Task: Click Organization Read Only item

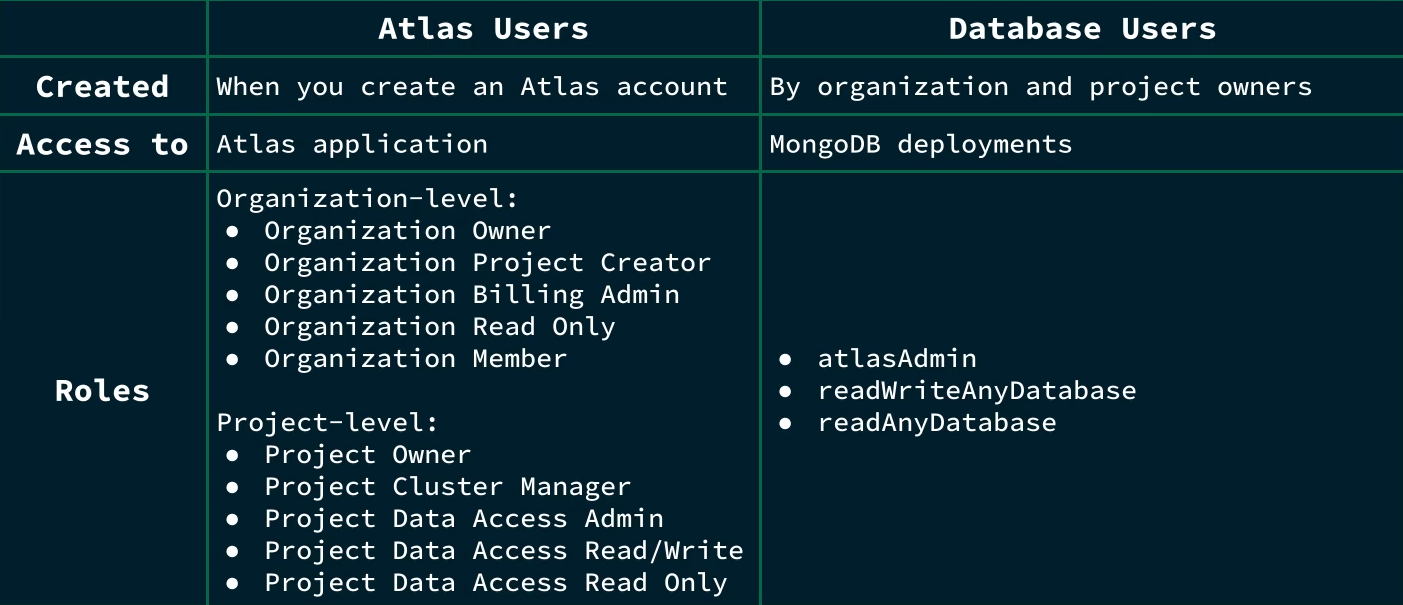Action: [x=439, y=327]
